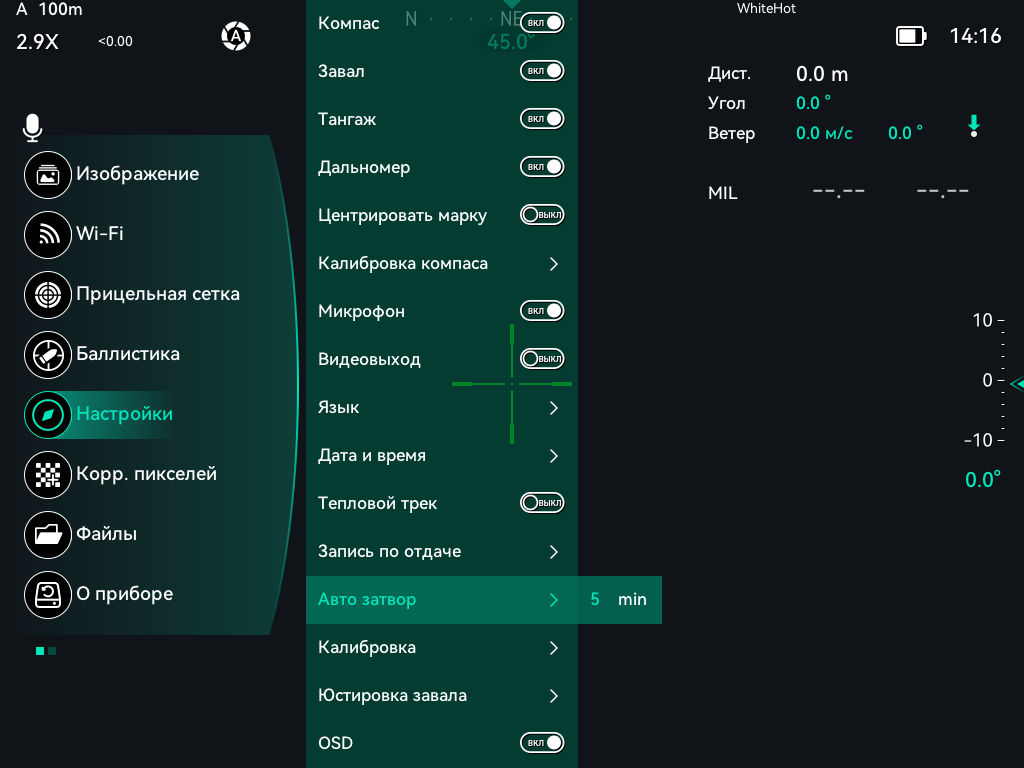Open the О приборе device icon
Image resolution: width=1024 pixels, height=768 pixels.
point(48,595)
